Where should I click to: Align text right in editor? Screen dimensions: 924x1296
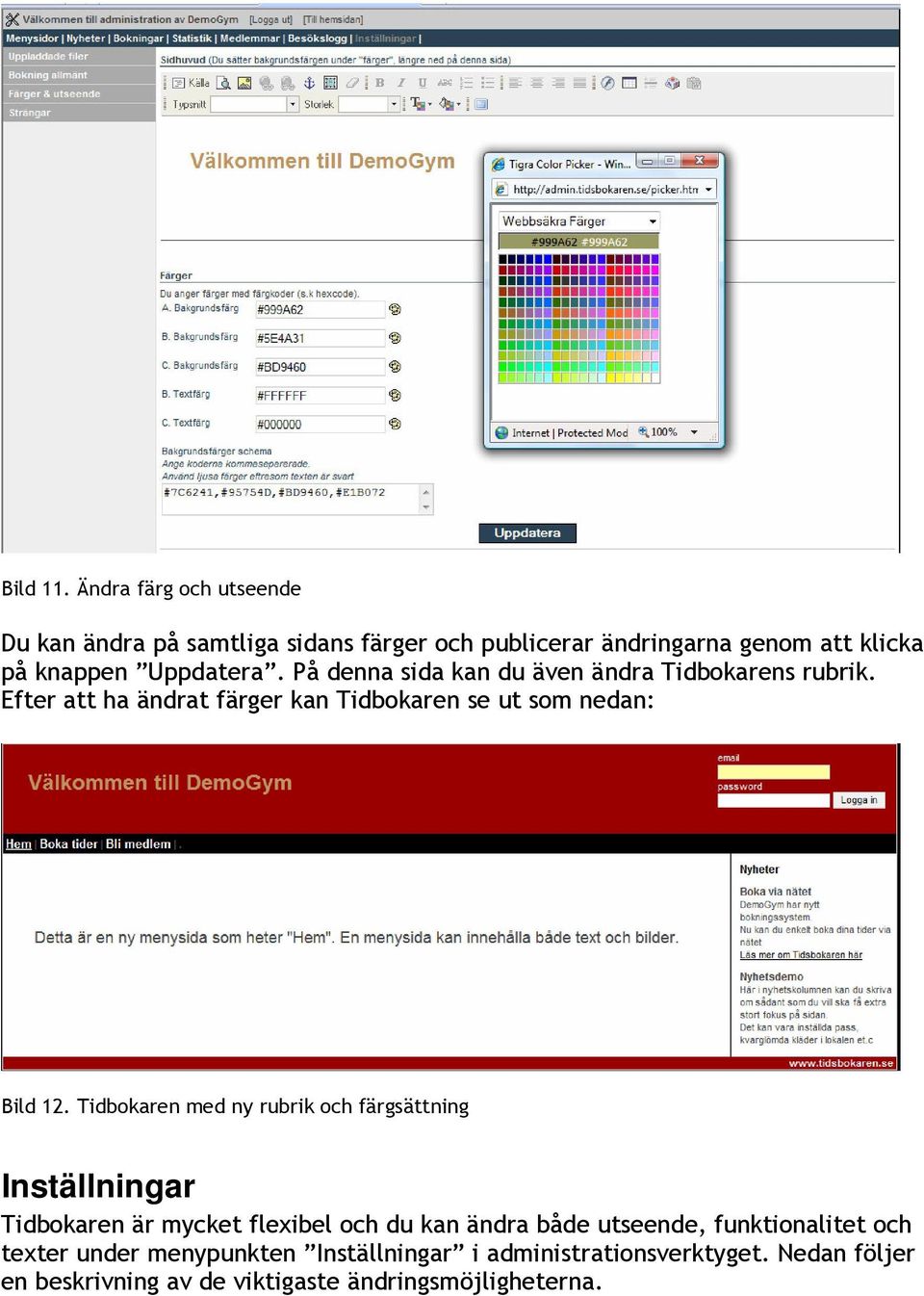tap(558, 84)
